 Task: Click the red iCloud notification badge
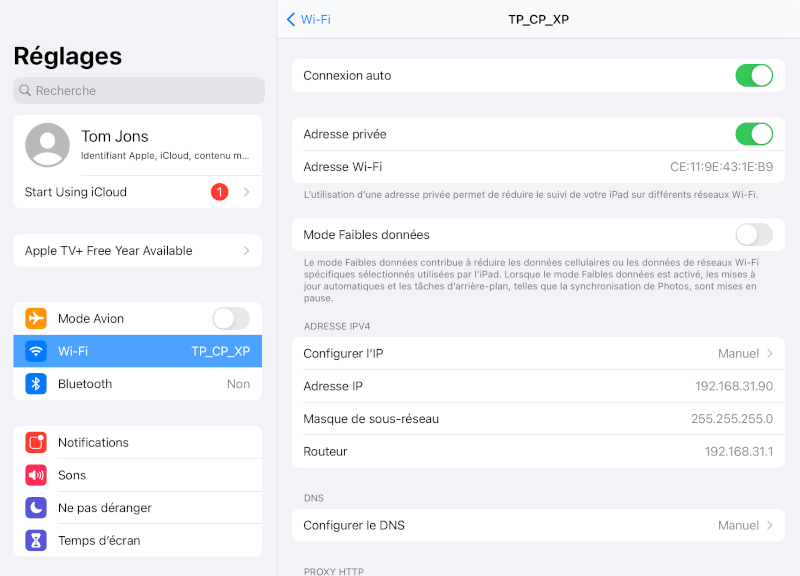219,191
